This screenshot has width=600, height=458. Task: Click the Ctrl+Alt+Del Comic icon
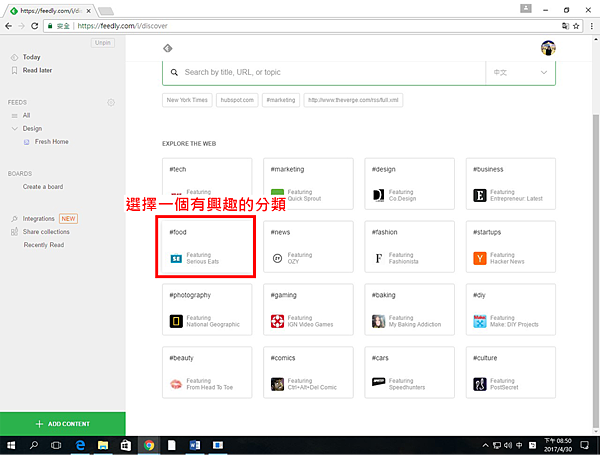pos(277,384)
